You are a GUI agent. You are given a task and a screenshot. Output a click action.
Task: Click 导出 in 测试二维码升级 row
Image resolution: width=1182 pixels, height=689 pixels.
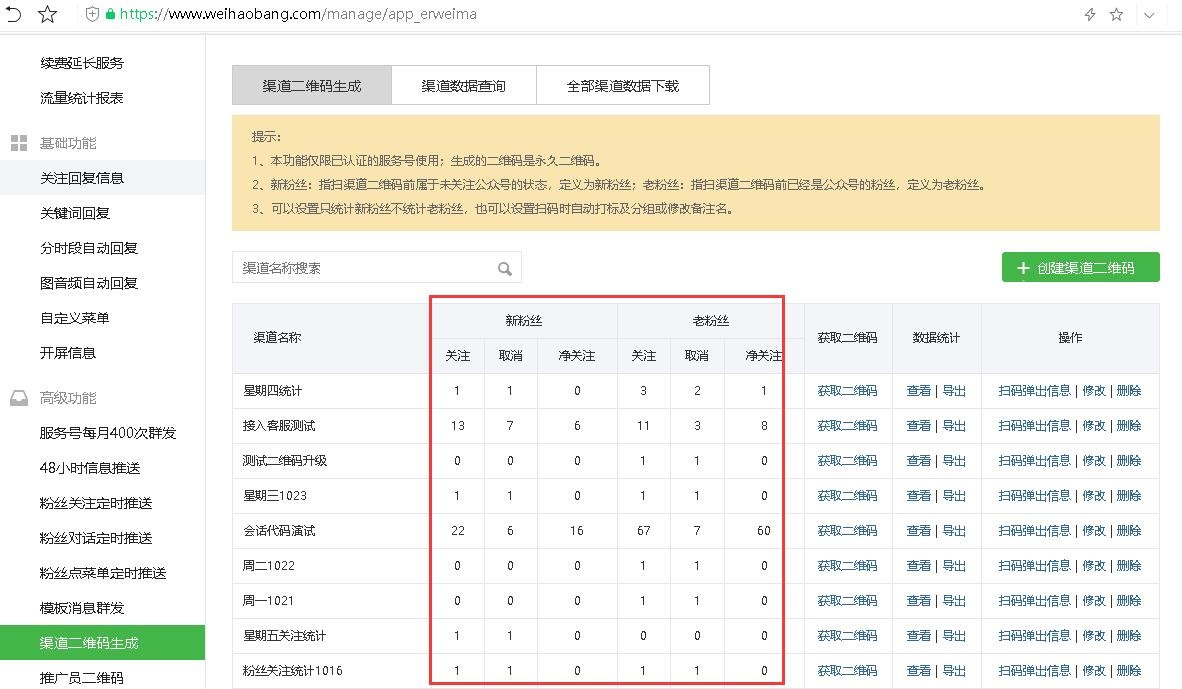954,461
